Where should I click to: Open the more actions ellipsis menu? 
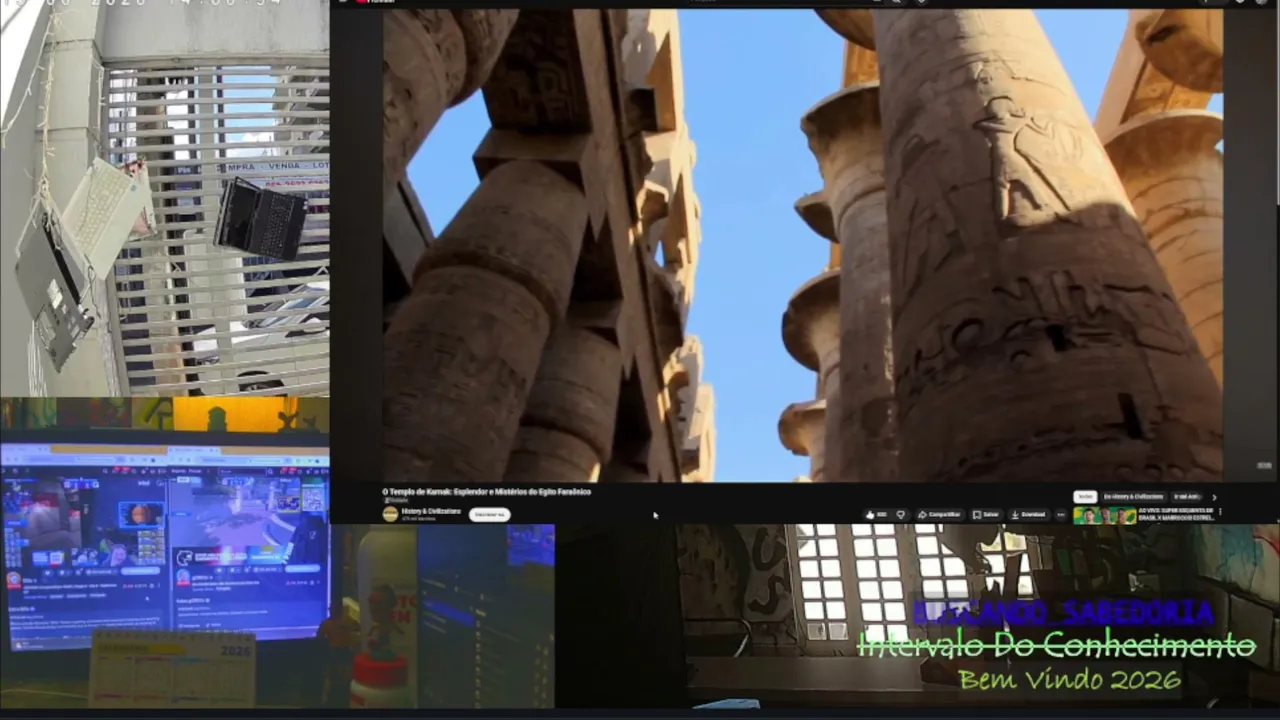click(1061, 515)
